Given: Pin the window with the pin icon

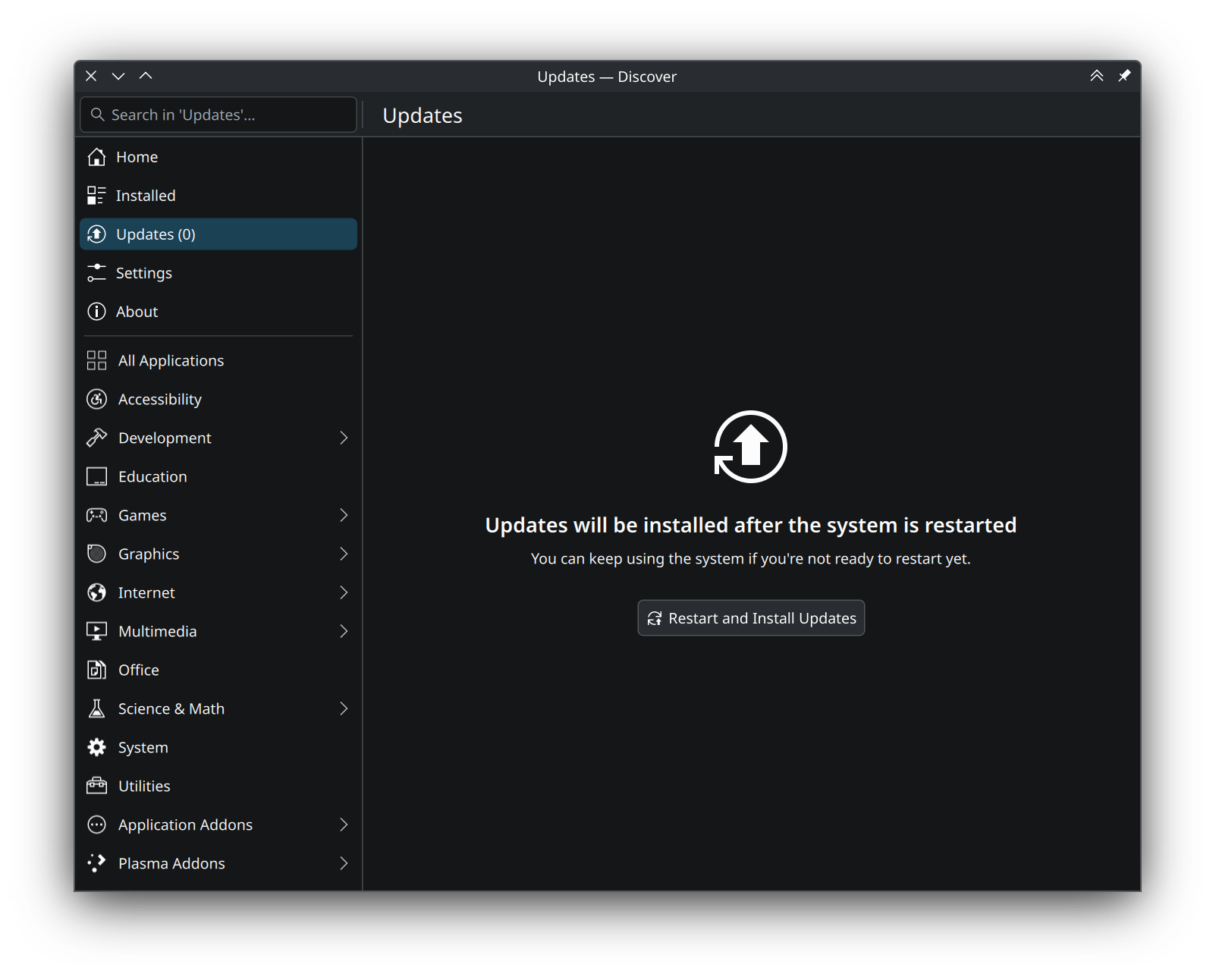Looking at the screenshot, I should [x=1124, y=76].
